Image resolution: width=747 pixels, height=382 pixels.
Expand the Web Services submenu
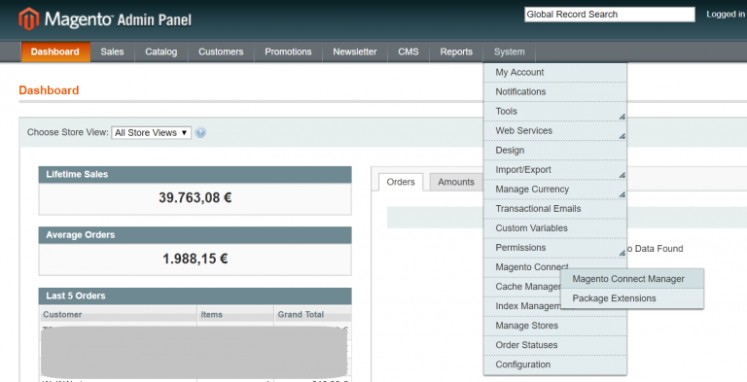point(555,131)
